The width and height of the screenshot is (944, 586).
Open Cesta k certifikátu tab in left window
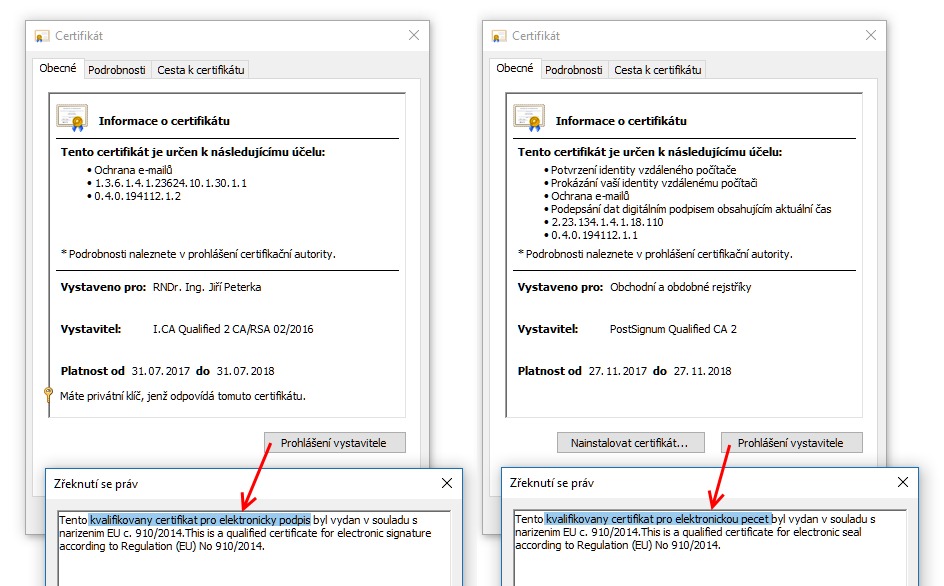200,70
